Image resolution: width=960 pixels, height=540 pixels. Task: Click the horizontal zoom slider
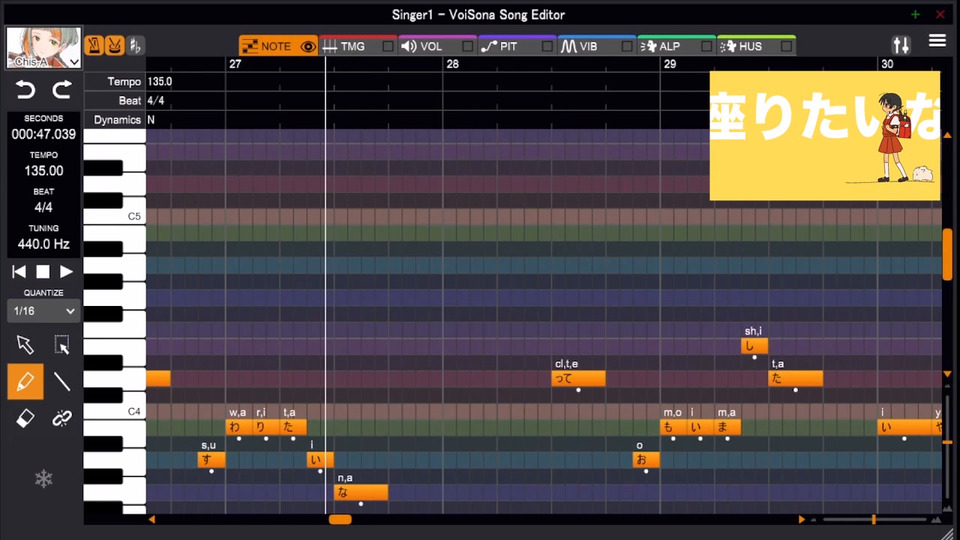pyautogui.click(x=874, y=519)
